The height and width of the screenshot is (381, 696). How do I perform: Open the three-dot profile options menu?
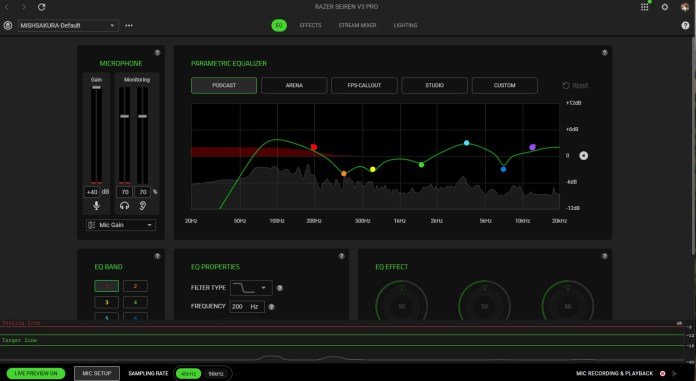pos(129,25)
